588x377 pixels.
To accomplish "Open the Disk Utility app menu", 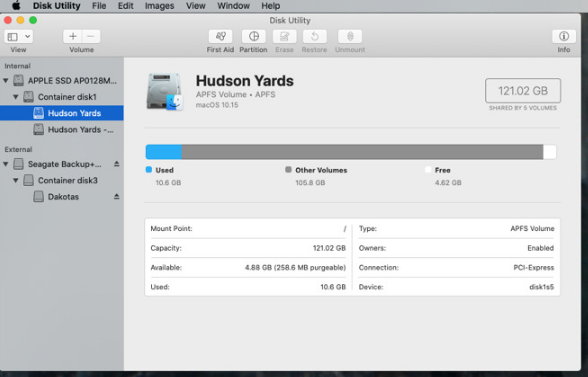I will [x=57, y=6].
